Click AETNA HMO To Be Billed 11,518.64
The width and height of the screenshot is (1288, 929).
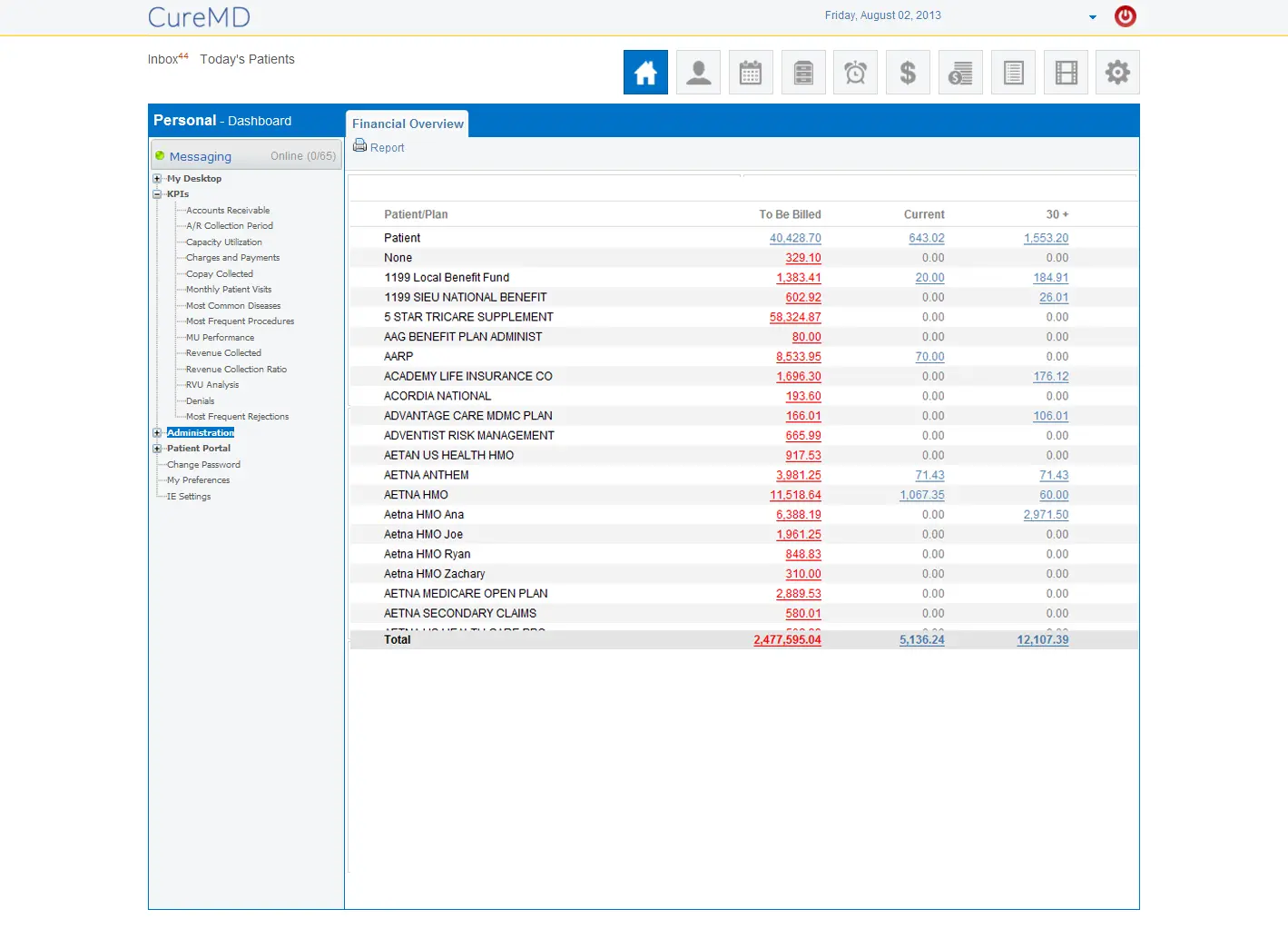pos(795,495)
